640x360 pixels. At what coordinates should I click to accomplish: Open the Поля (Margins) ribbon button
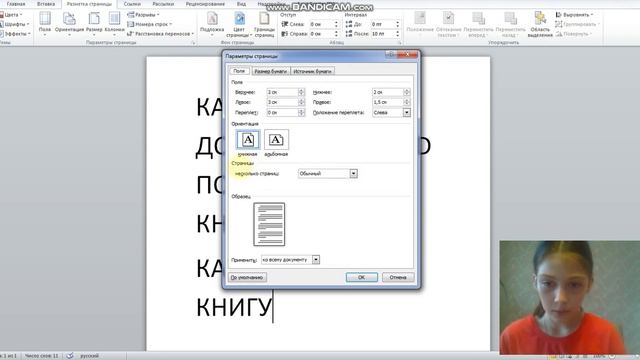pos(44,23)
